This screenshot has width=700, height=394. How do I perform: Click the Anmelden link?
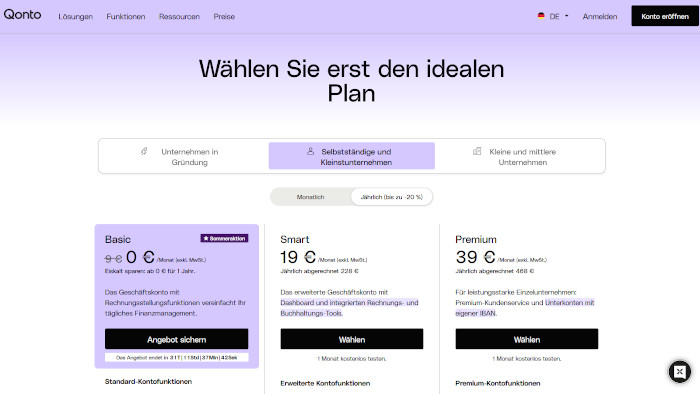pos(600,17)
